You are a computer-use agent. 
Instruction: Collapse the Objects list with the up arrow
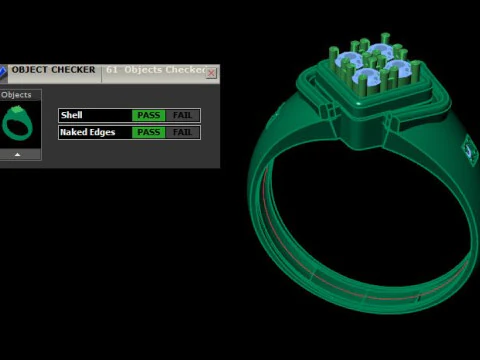[x=17, y=155]
